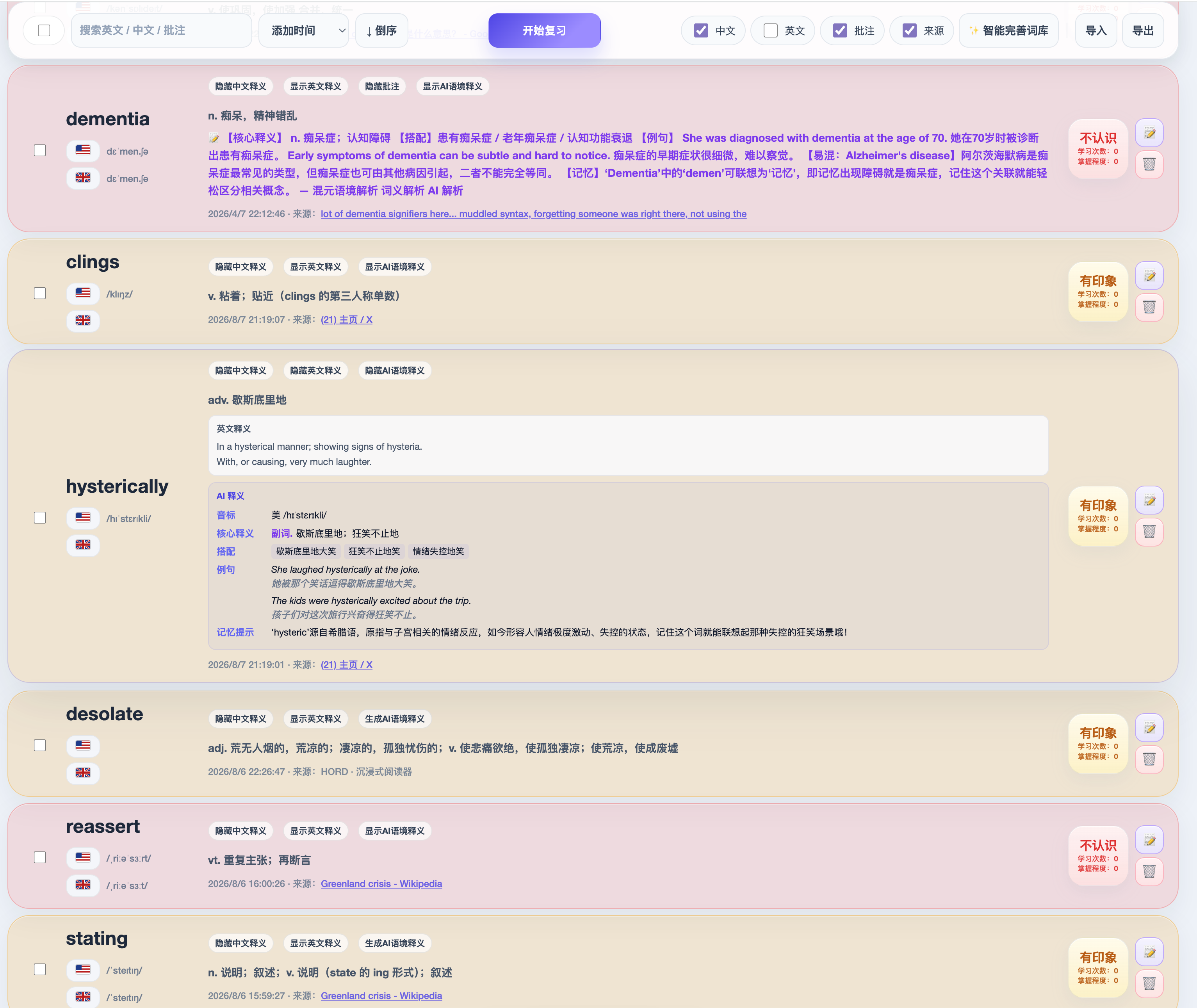Hide Chinese definition for clings
1197x1008 pixels.
point(240,267)
